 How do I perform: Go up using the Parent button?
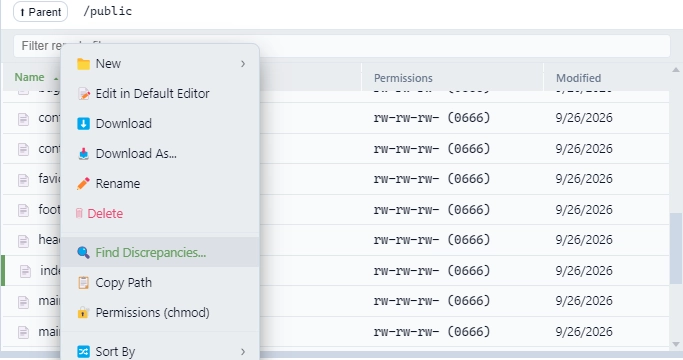(41, 12)
